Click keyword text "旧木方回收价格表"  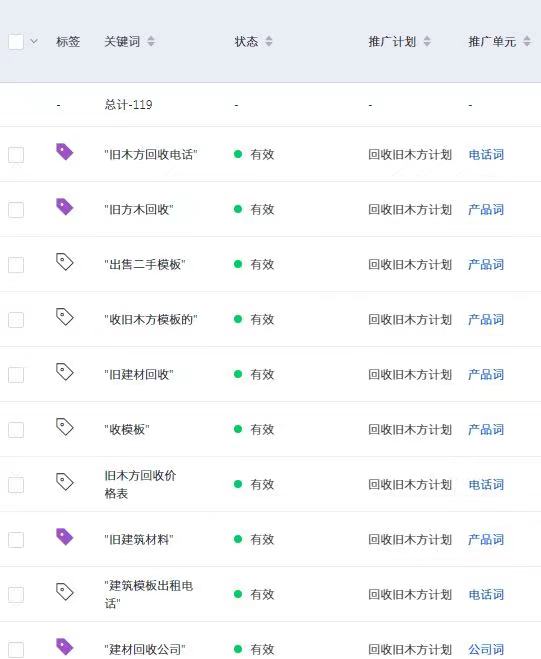[140, 484]
